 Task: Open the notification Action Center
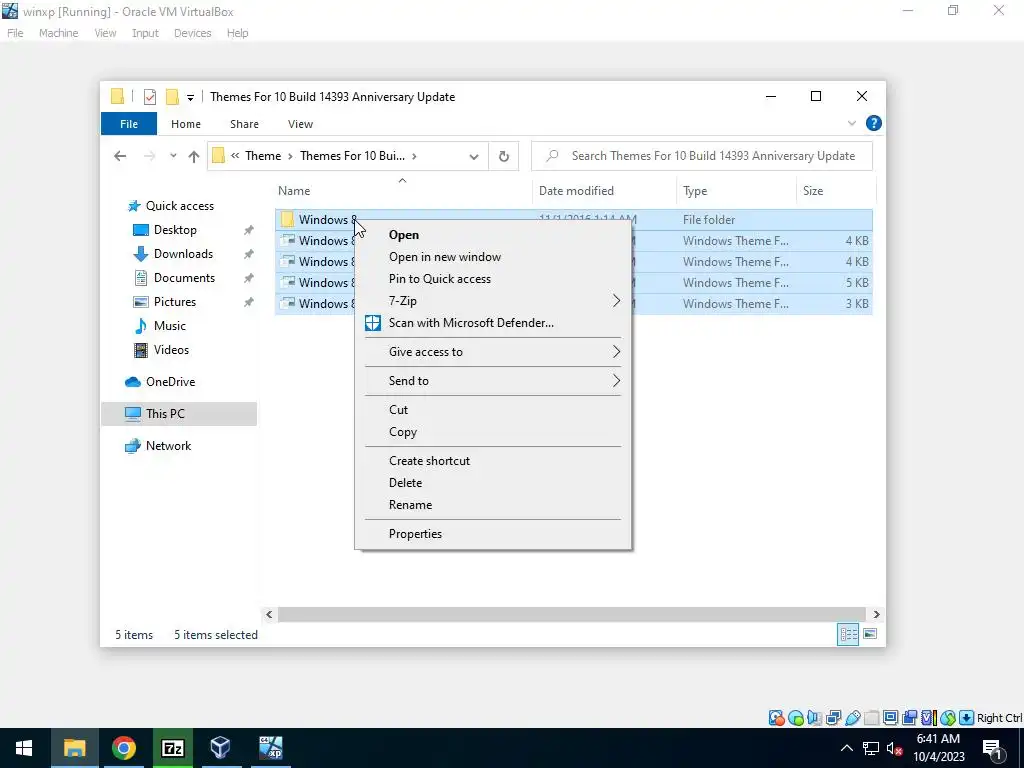tap(992, 748)
